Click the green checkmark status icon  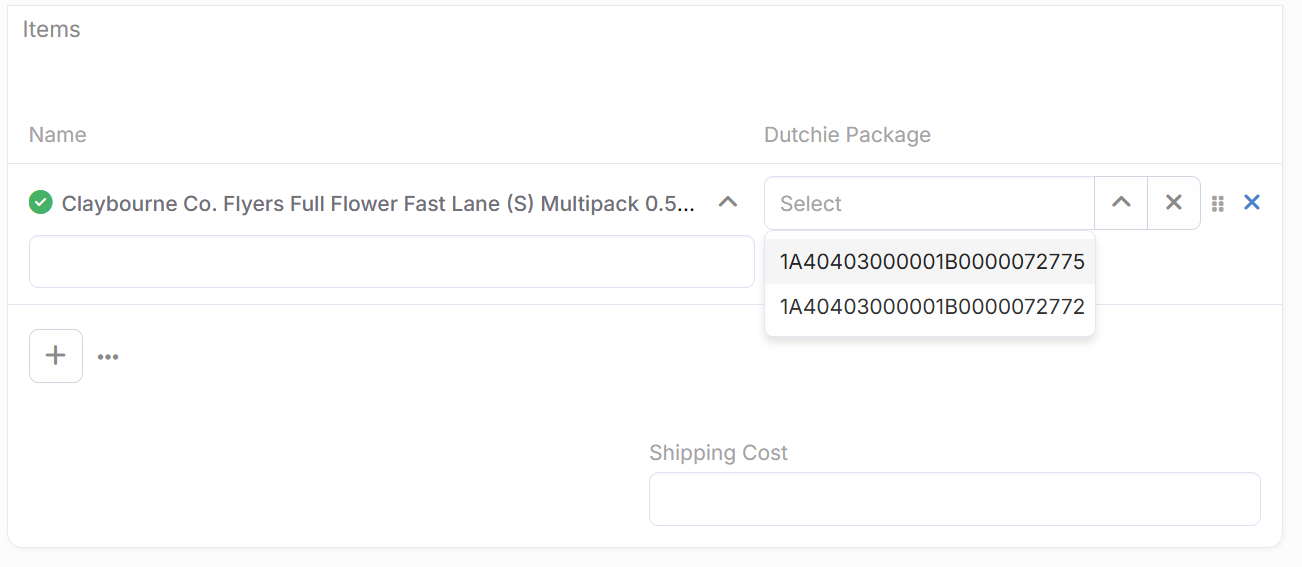(x=40, y=203)
